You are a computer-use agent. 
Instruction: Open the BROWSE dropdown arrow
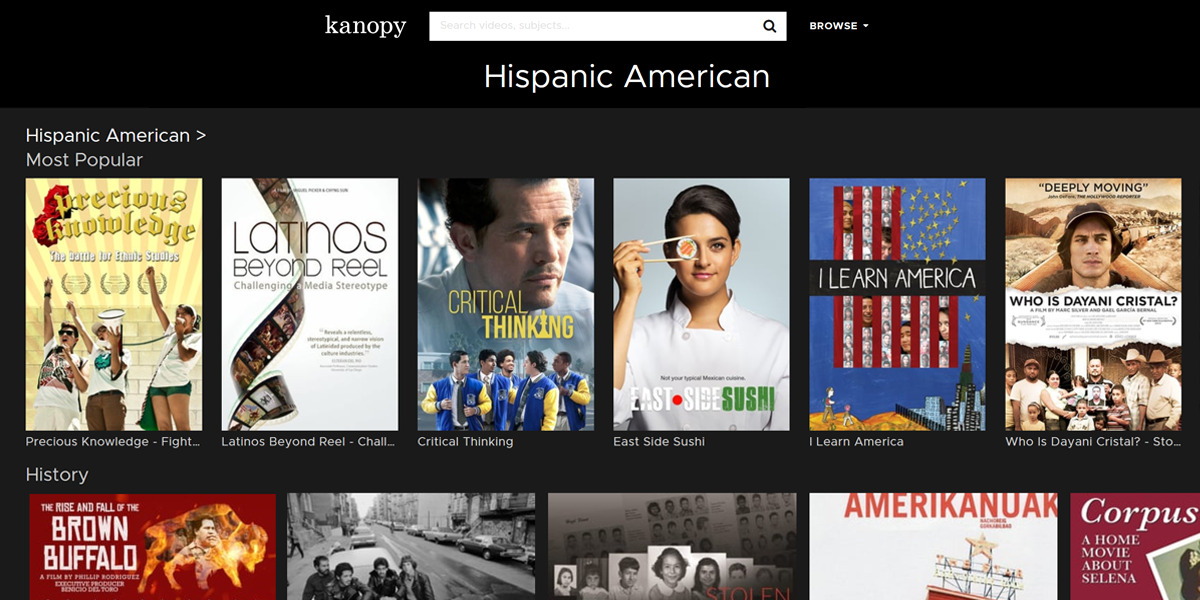(x=863, y=25)
